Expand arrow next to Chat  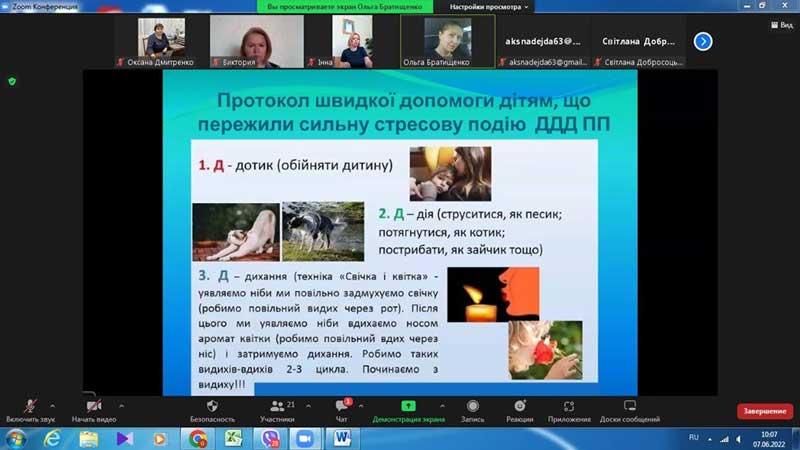[x=361, y=406]
